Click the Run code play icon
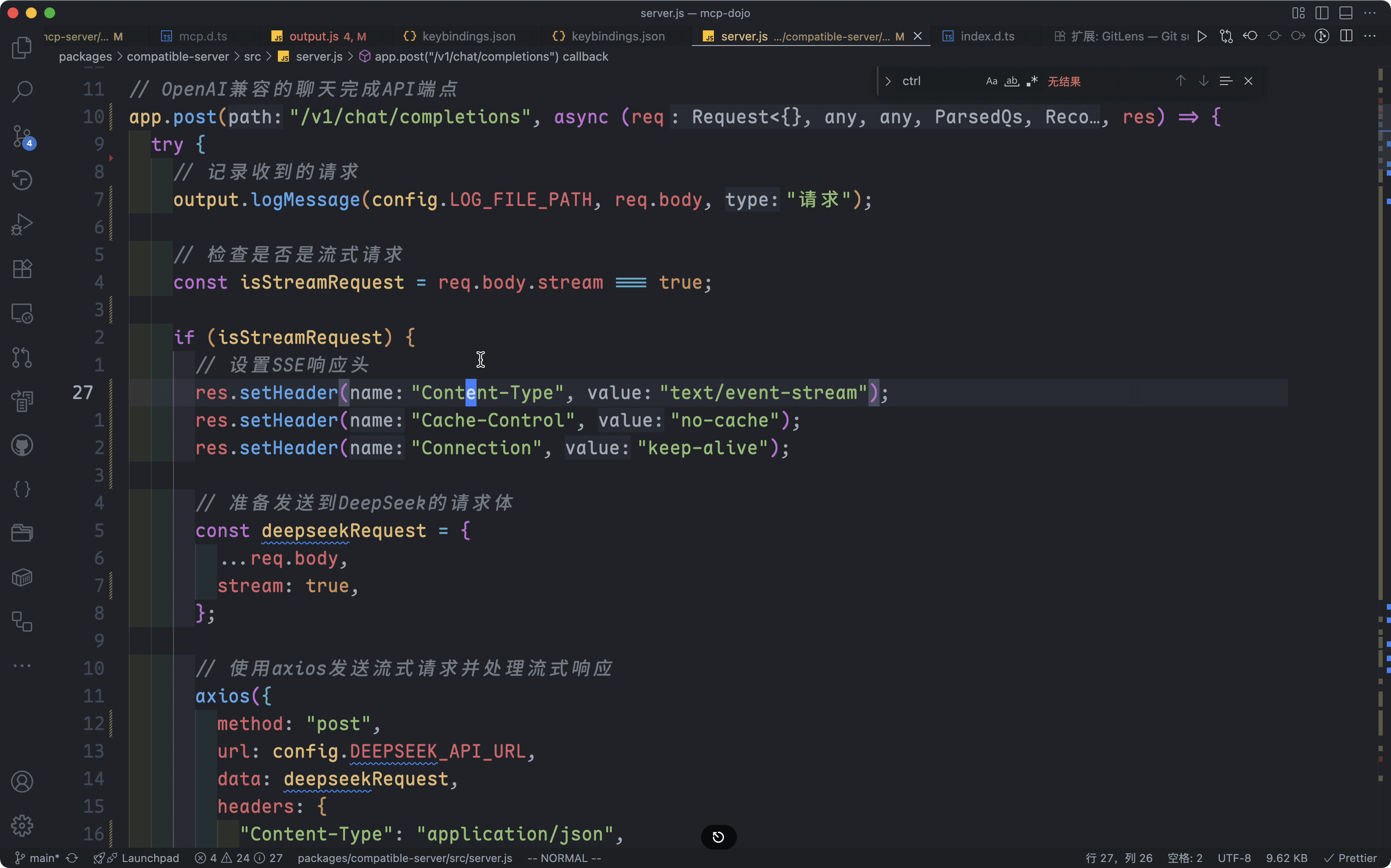Viewport: 1391px width, 868px height. [1201, 36]
